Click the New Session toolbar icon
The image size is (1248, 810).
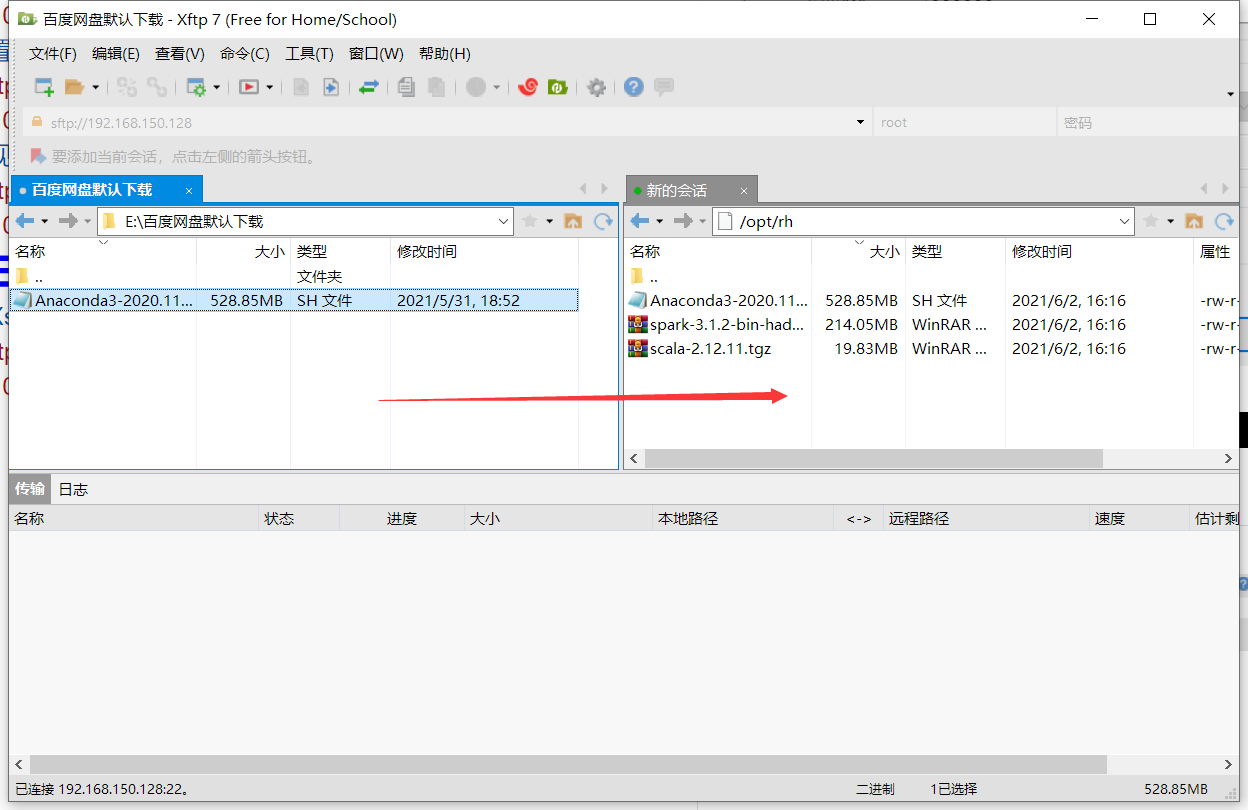[x=44, y=87]
